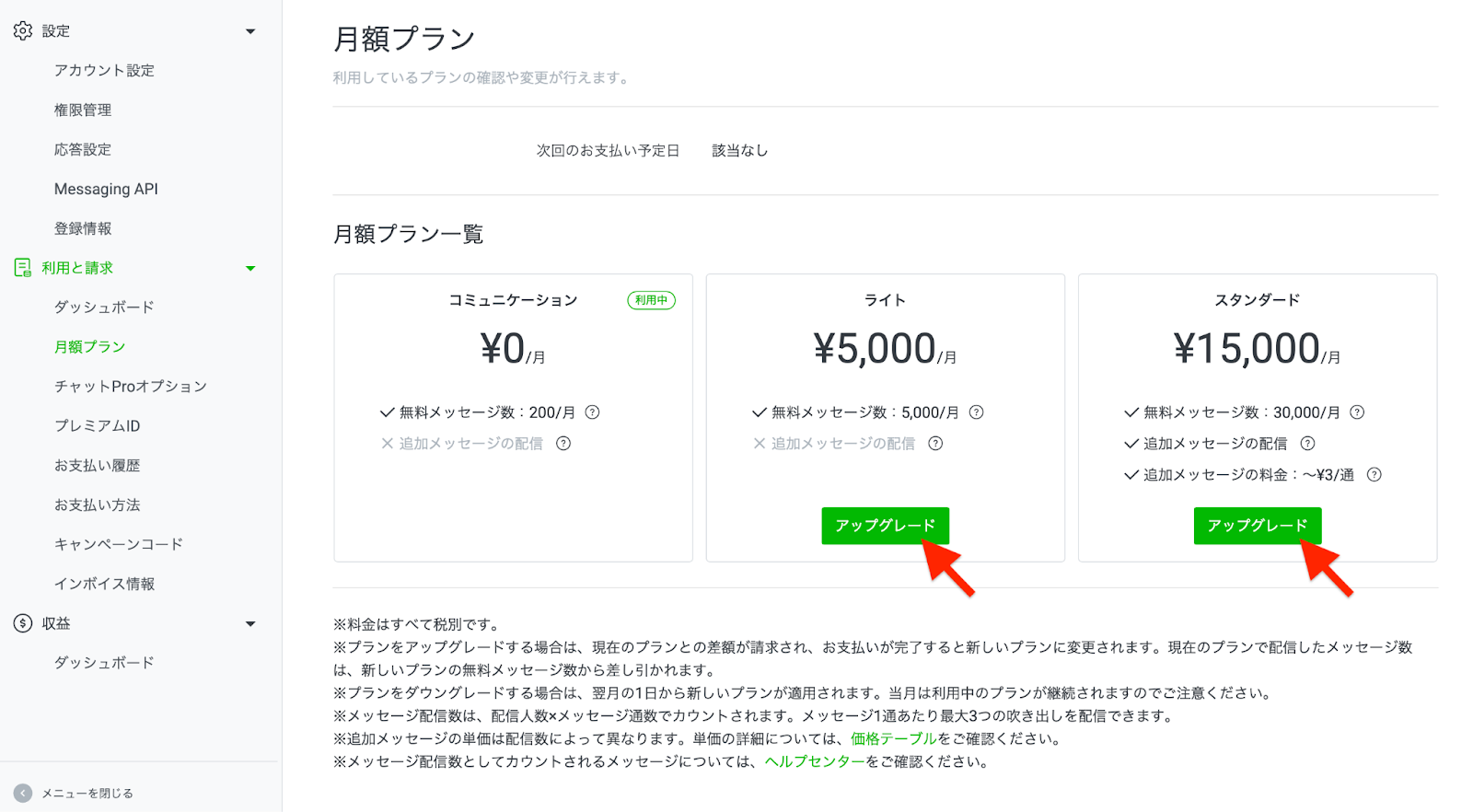Collapse the 利用と請求 section arrow
Image resolution: width=1473 pixels, height=812 pixels.
pyautogui.click(x=250, y=269)
